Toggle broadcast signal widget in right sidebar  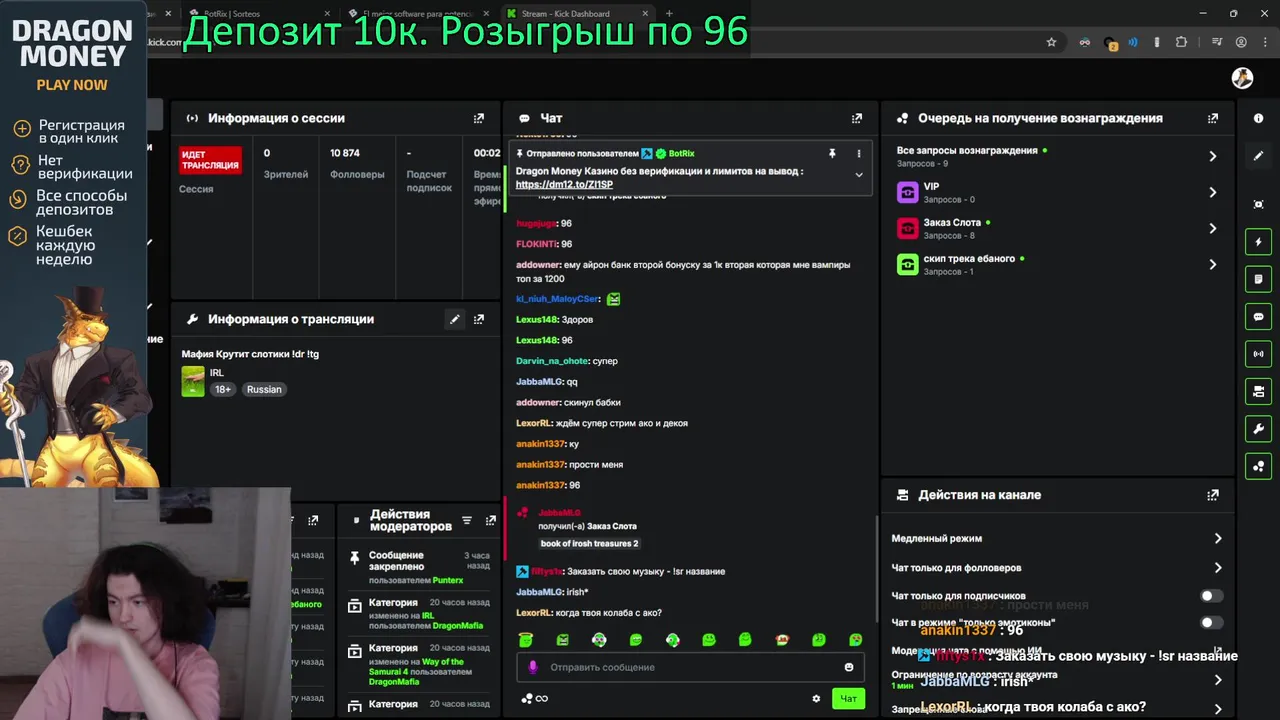click(x=1258, y=354)
